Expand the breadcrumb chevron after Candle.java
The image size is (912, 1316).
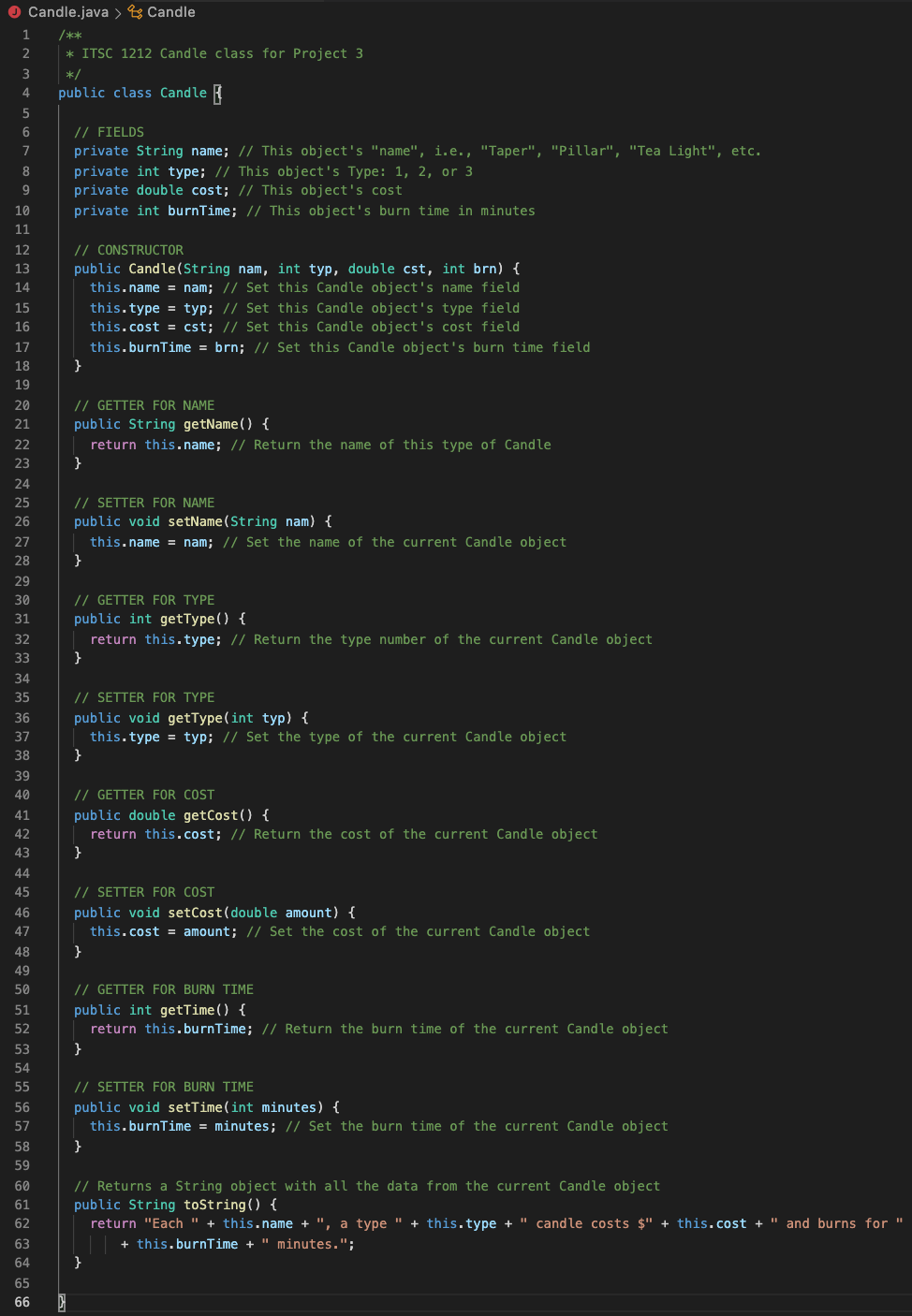[x=119, y=12]
